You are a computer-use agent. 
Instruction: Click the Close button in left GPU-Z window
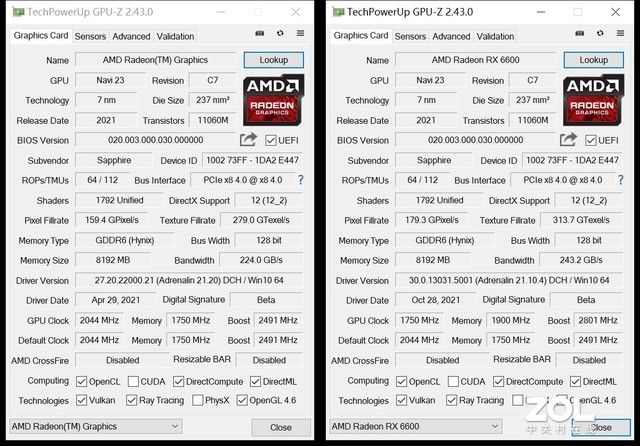point(281,427)
